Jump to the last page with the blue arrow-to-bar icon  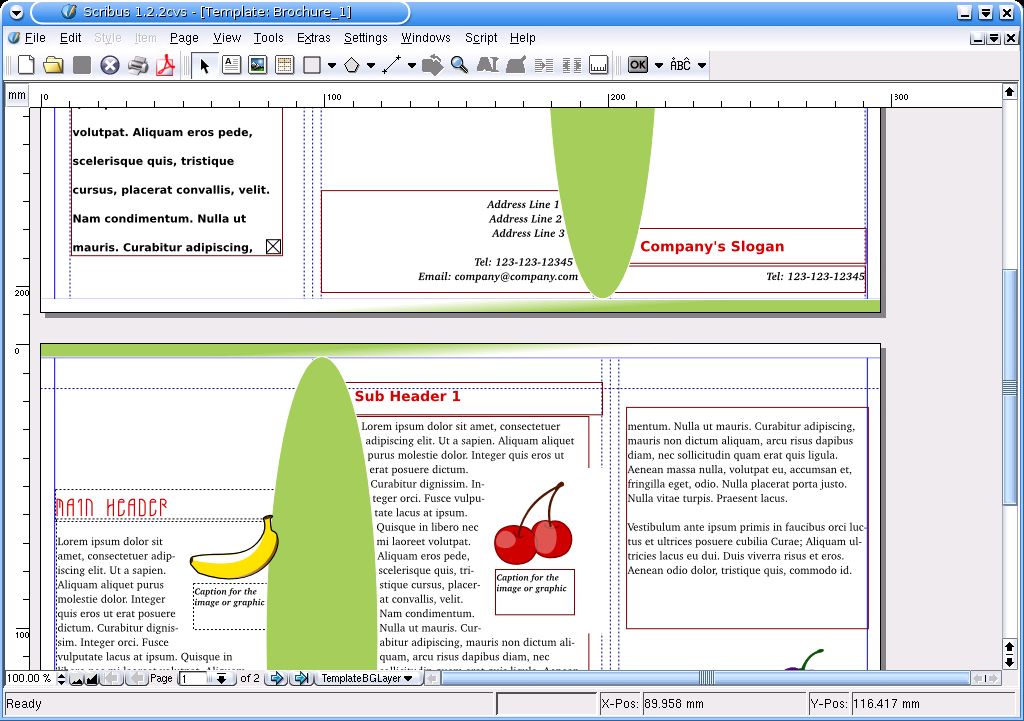[x=301, y=679]
